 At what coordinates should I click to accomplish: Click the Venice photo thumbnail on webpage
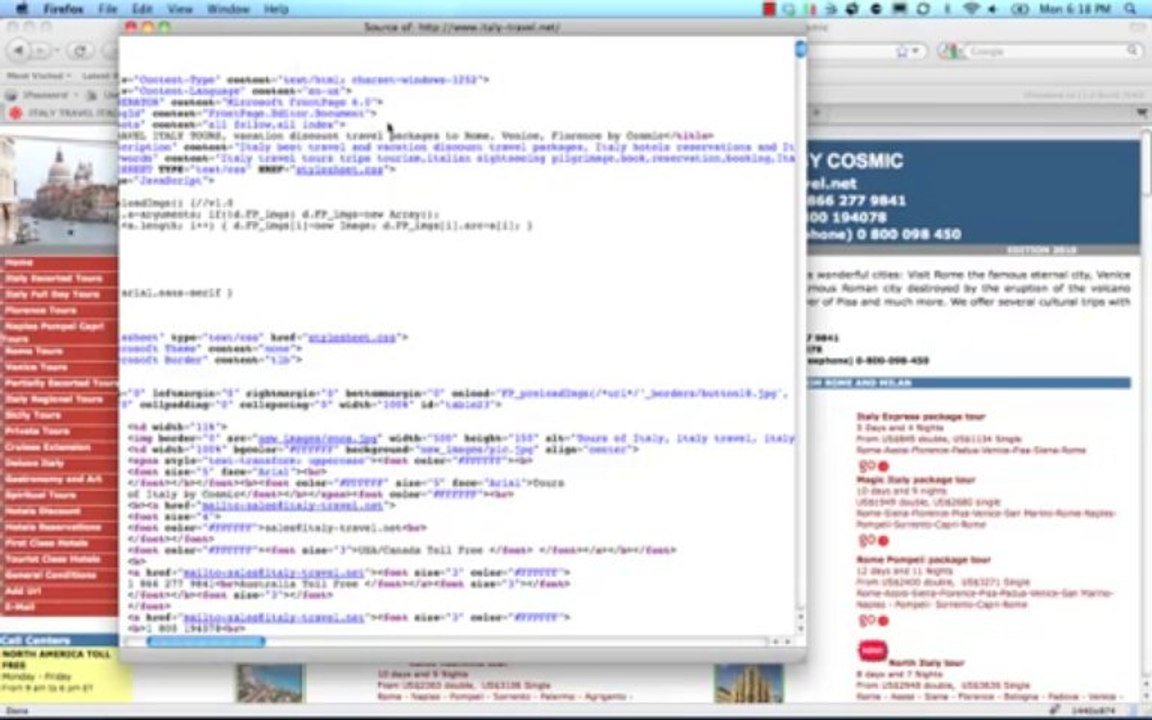pos(60,192)
